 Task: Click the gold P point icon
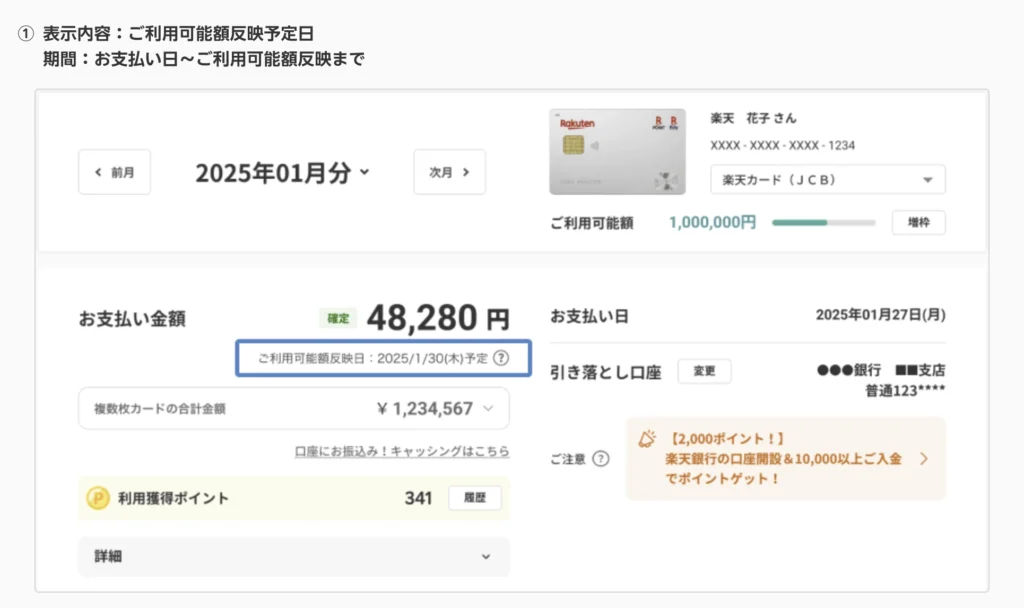pyautogui.click(x=98, y=498)
